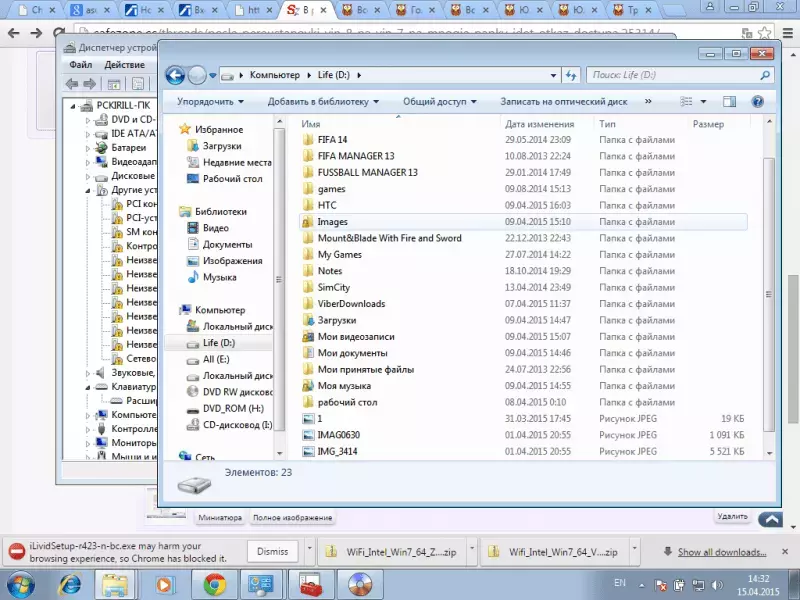Select FIFA MANAGER 13 folder
This screenshot has height=600, width=800.
click(x=356, y=156)
